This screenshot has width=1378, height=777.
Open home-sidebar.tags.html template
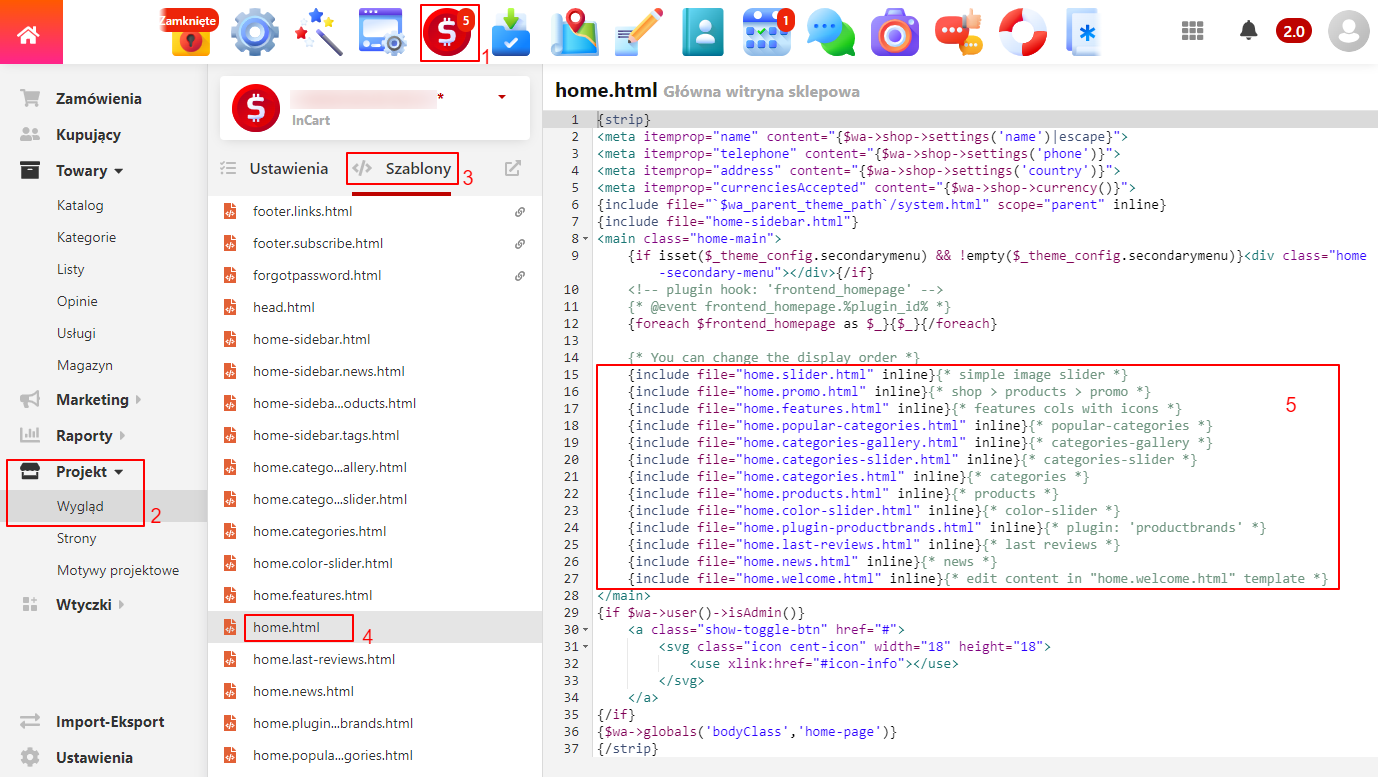326,435
